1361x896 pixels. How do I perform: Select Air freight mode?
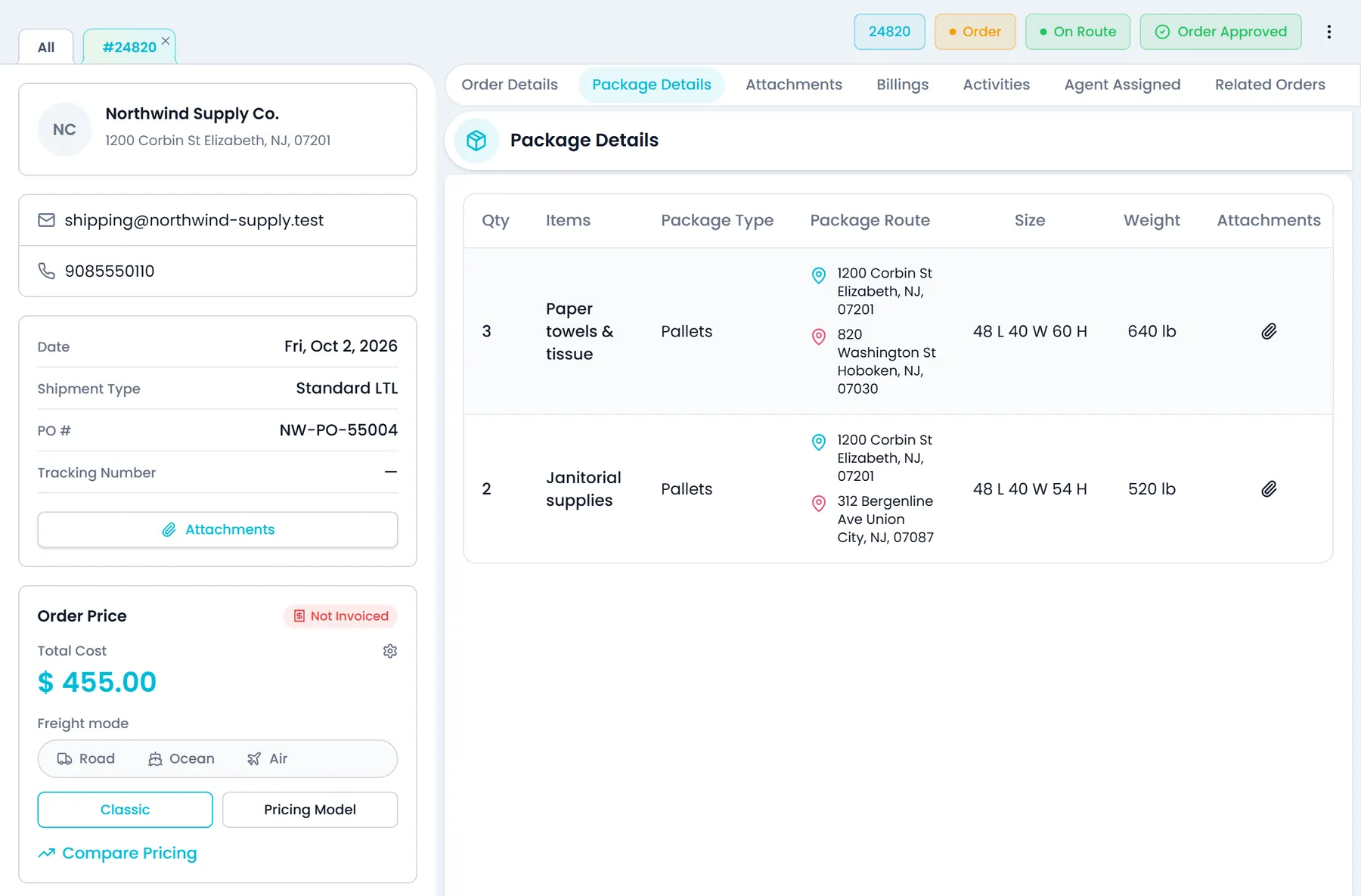267,758
